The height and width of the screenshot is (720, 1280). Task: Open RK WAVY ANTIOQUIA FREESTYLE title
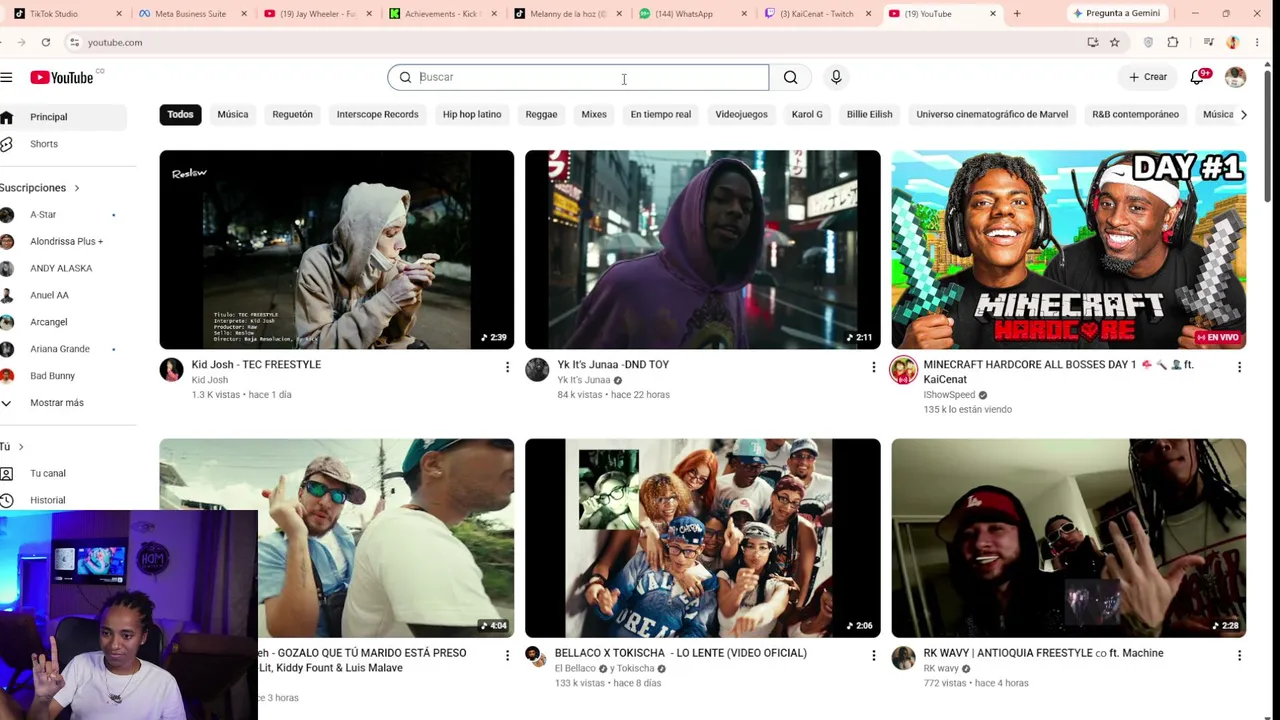(x=1043, y=653)
